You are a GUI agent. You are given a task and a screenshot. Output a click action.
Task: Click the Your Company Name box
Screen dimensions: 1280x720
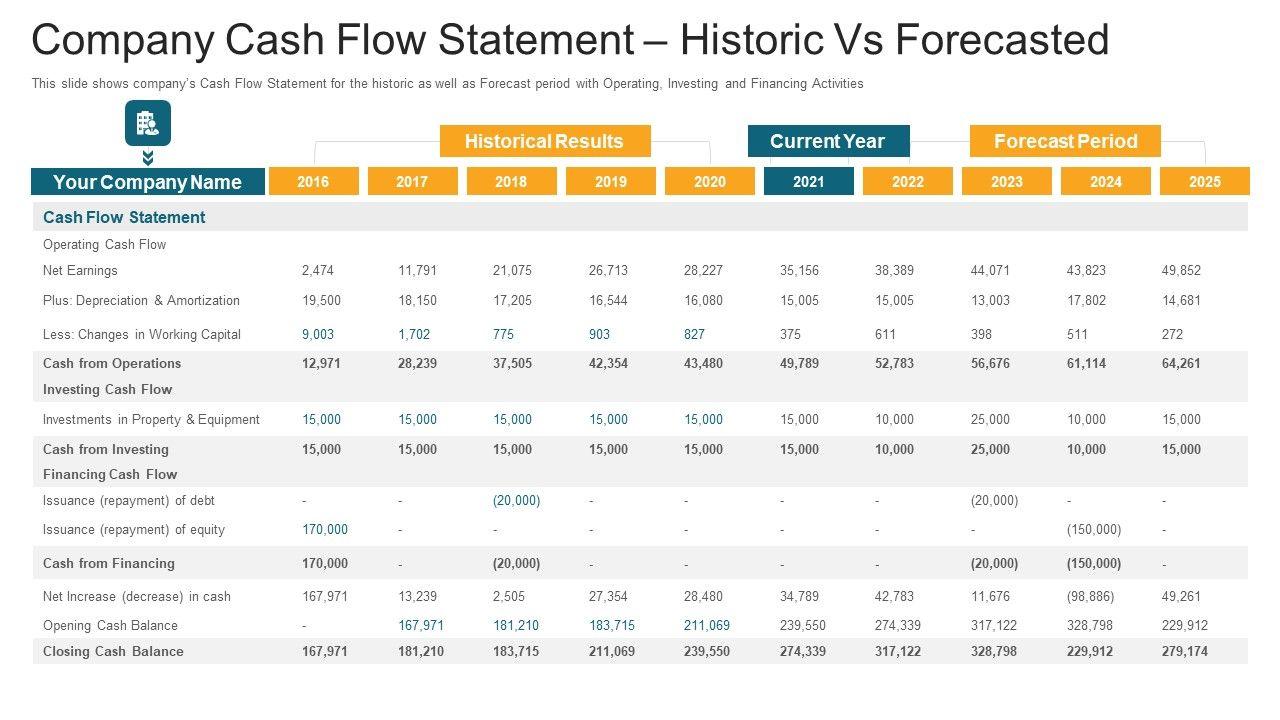pyautogui.click(x=148, y=182)
